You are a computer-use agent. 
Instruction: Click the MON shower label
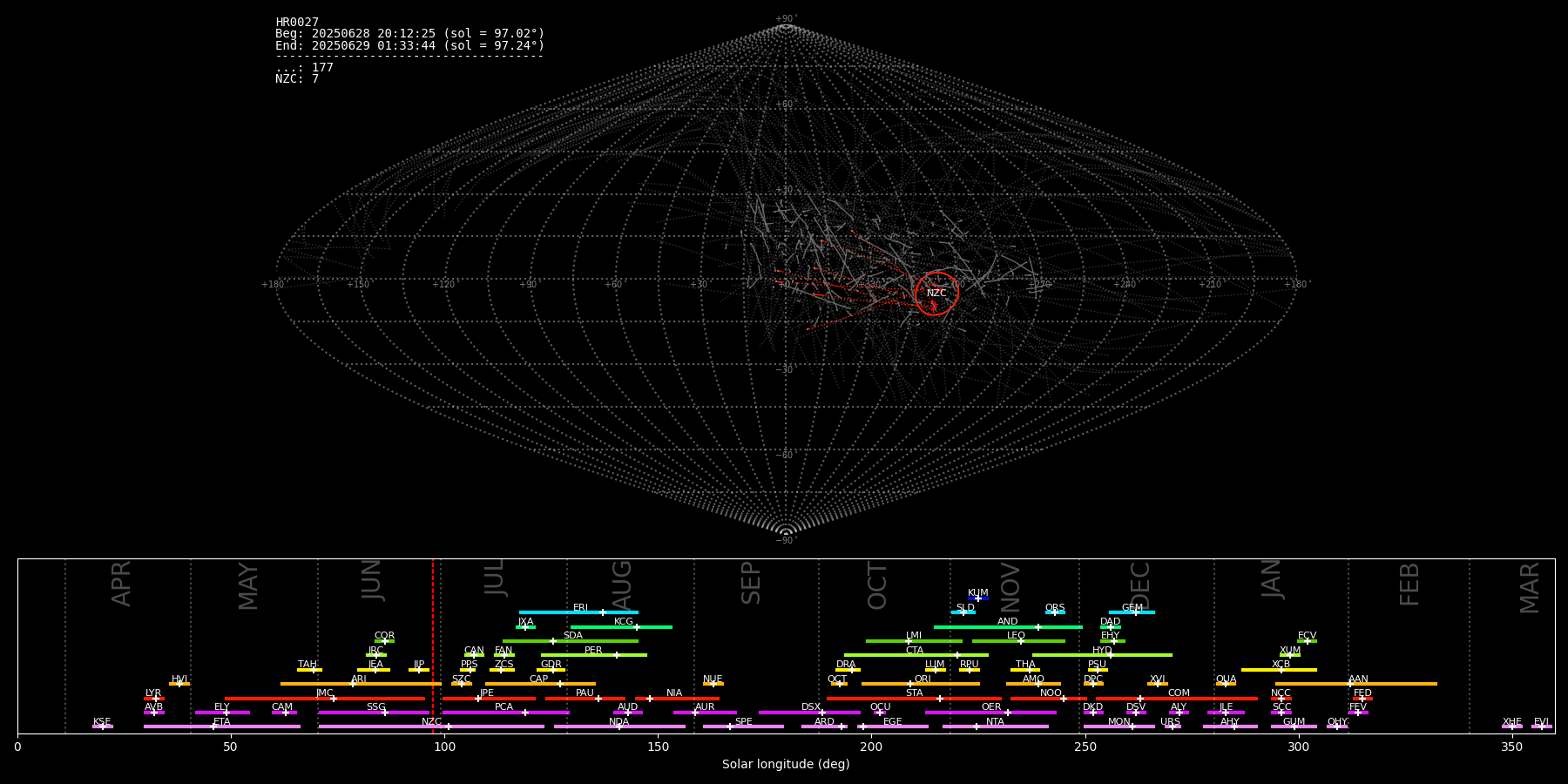click(1119, 722)
